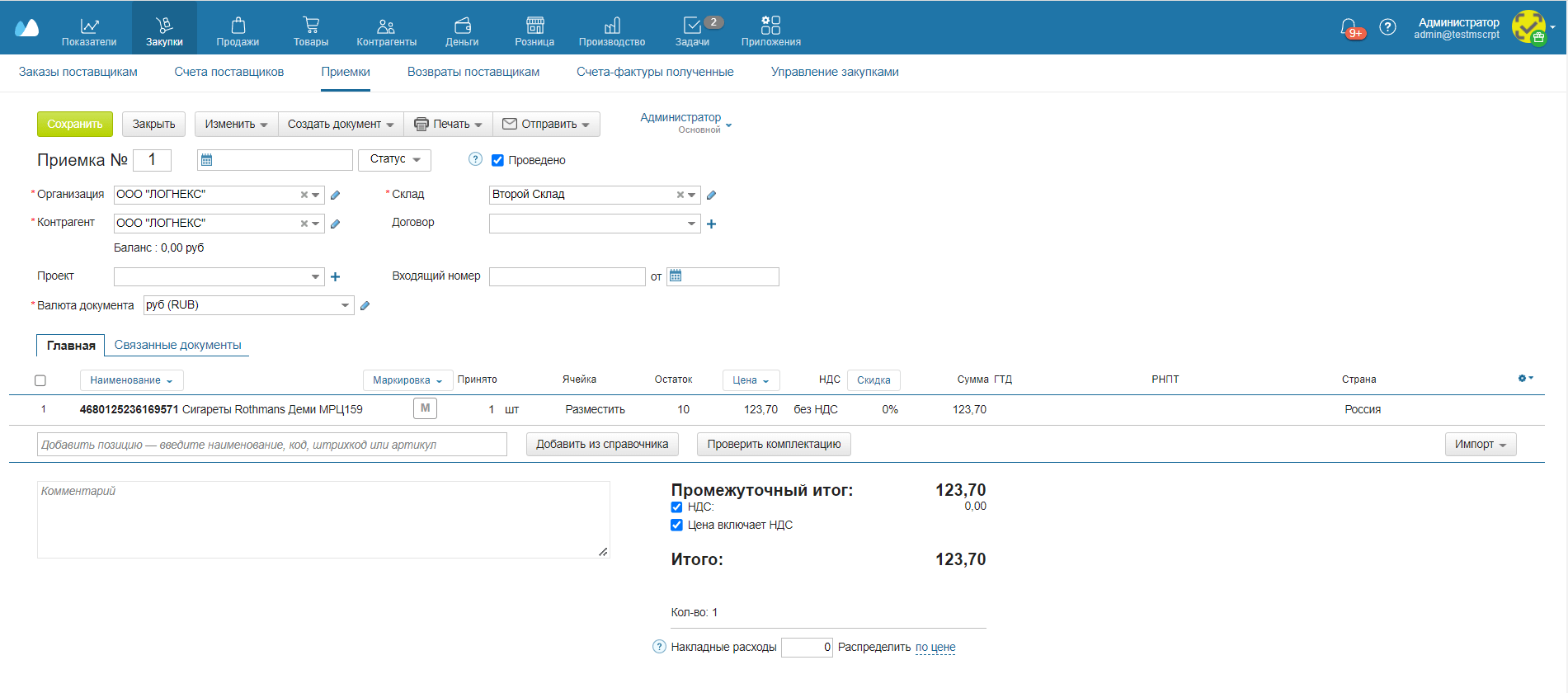Toggle the Проведено checkbox
The width and height of the screenshot is (1568, 693).
497,160
